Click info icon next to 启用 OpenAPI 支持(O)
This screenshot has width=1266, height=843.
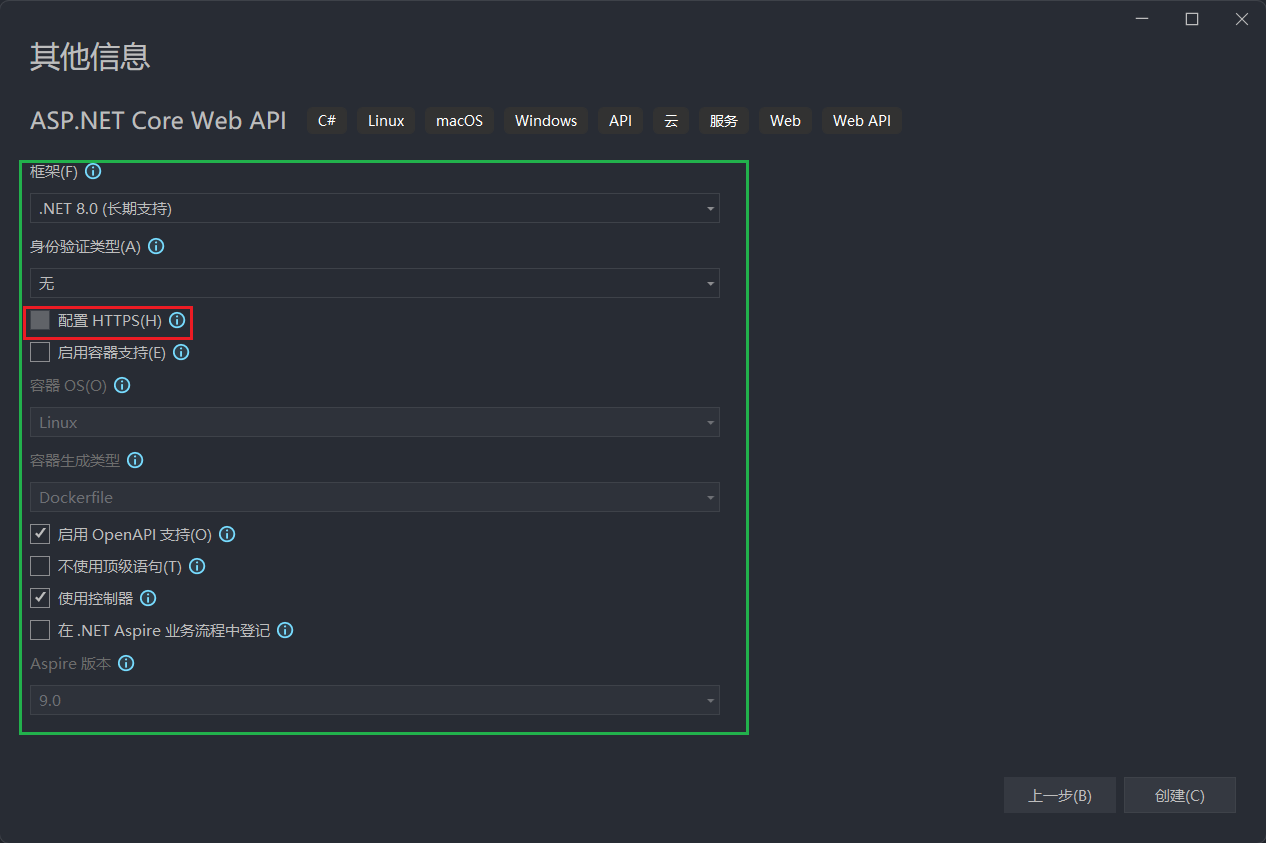[x=227, y=535]
